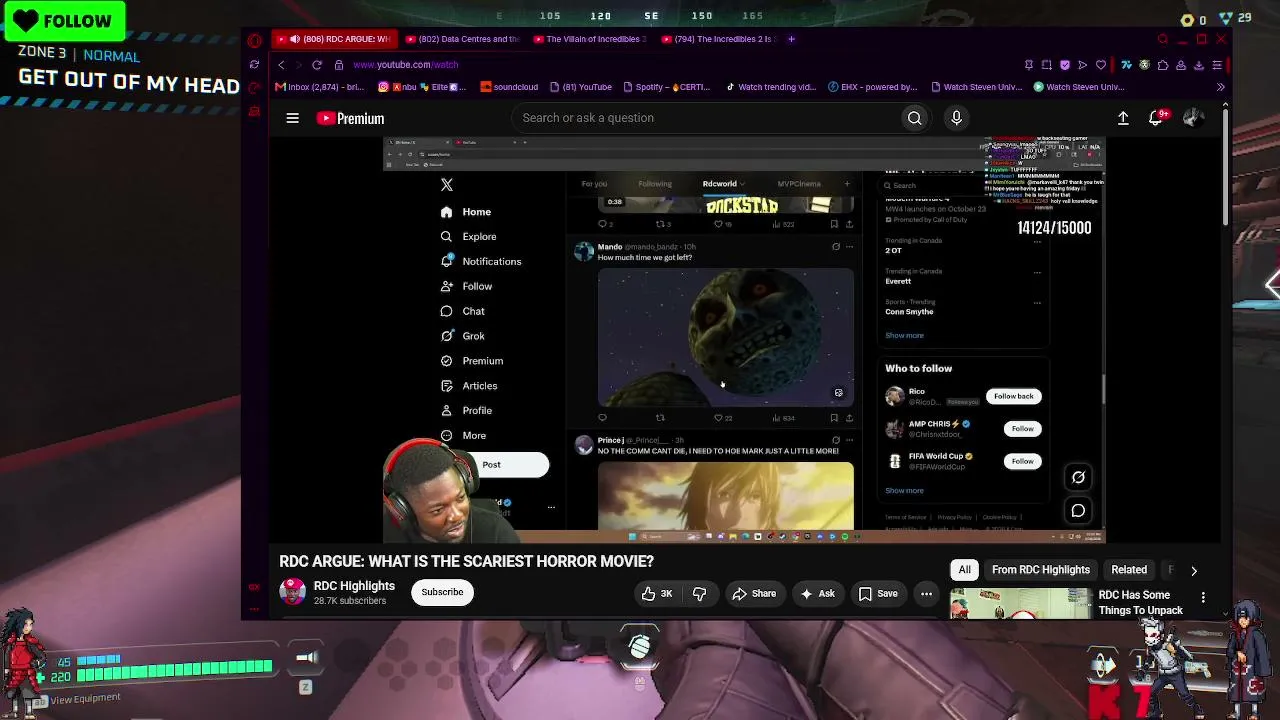The height and width of the screenshot is (720, 1280).
Task: Click the X logo in the video
Action: pyautogui.click(x=447, y=185)
